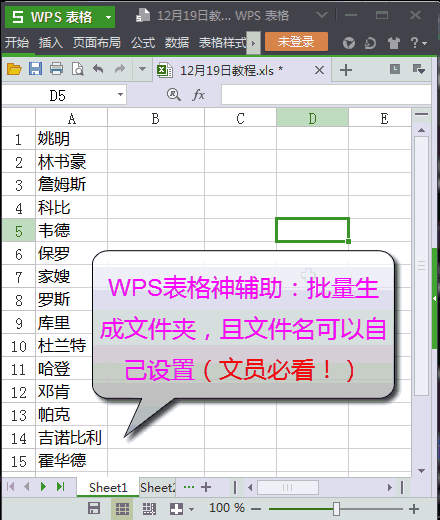Click the zoom lookup icon beside fx
This screenshot has height=520, width=440.
174,95
